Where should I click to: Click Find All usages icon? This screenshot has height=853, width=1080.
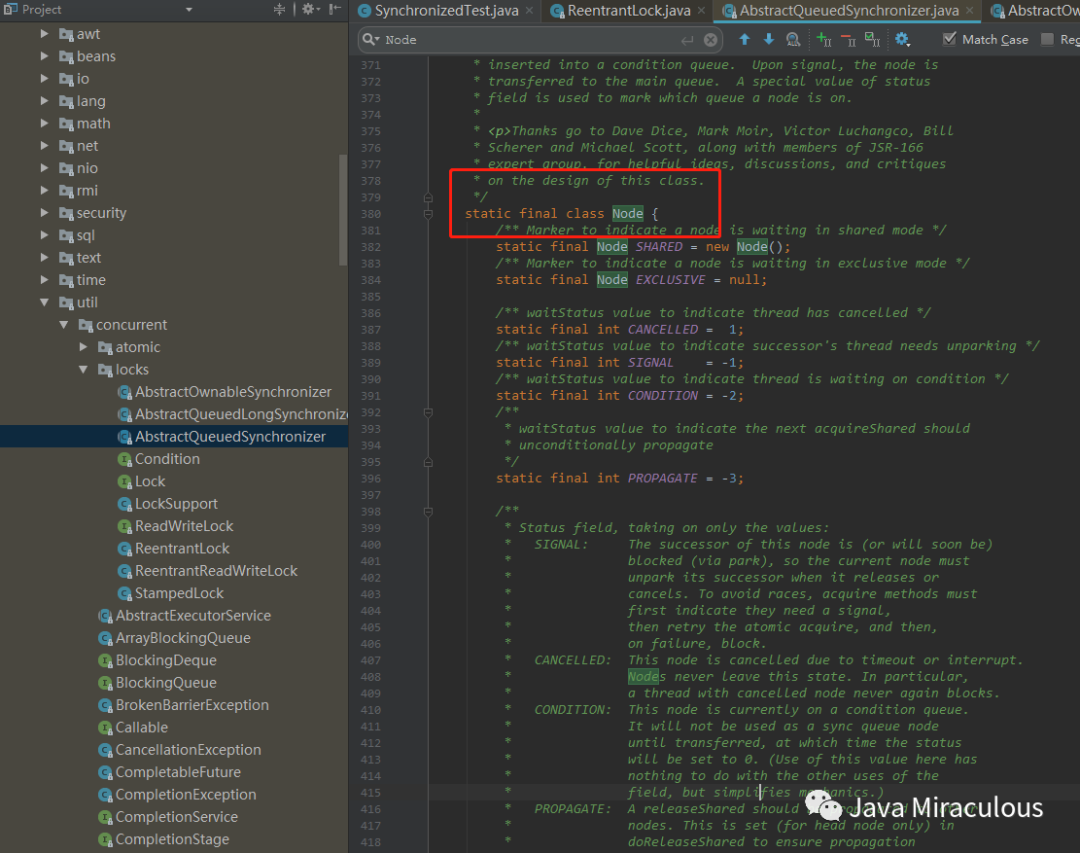click(x=793, y=39)
